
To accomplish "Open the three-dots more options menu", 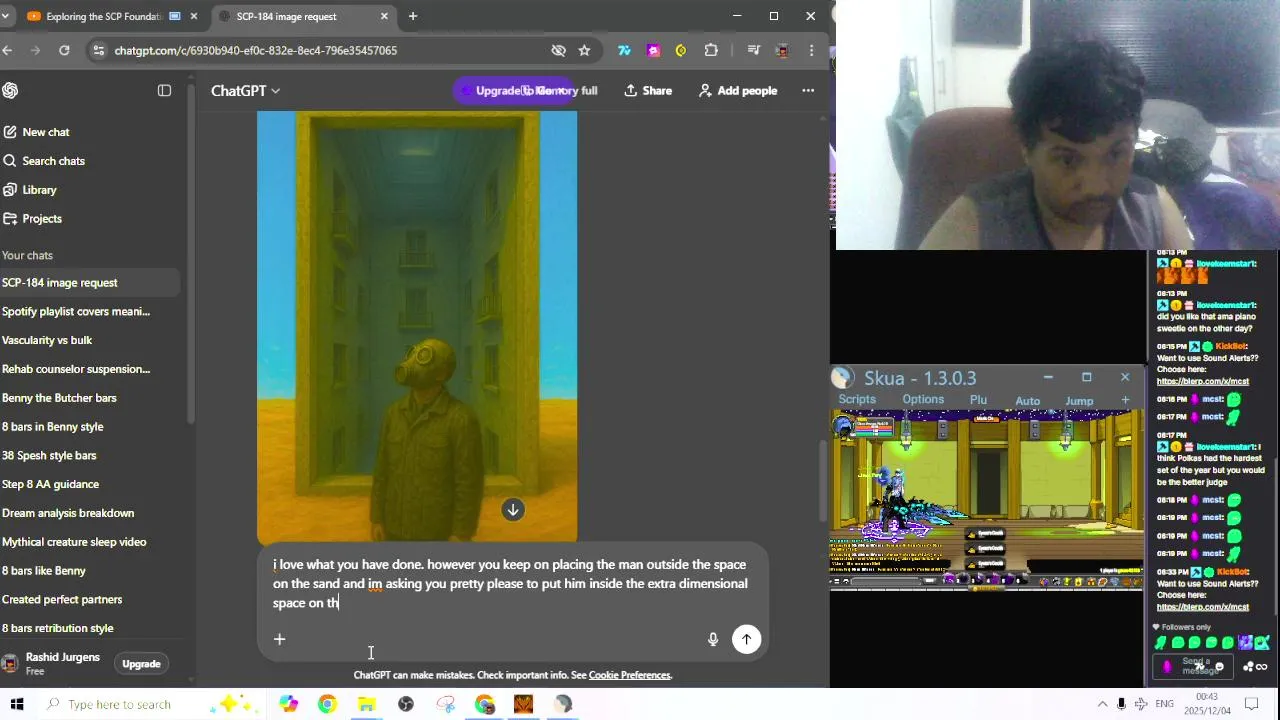I will (x=808, y=91).
